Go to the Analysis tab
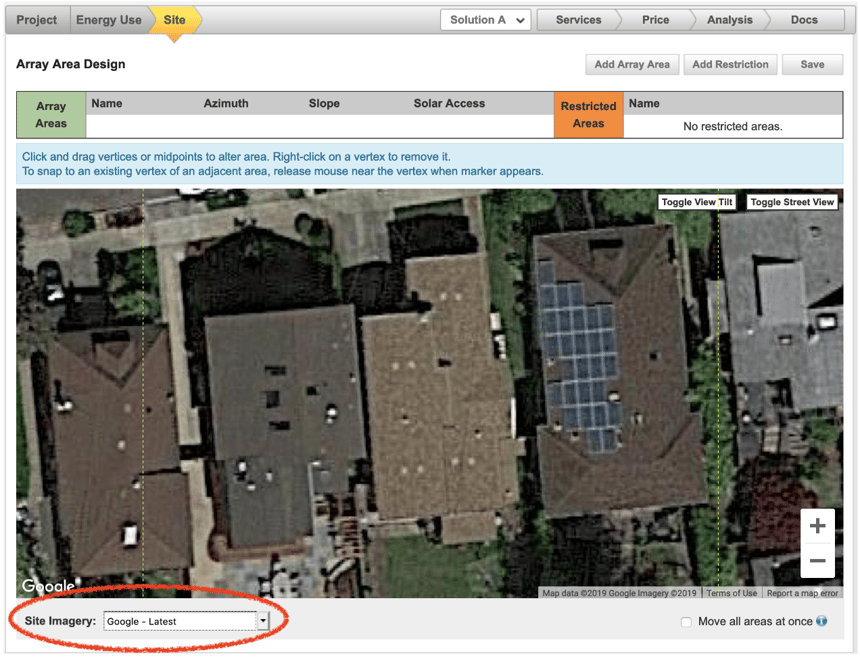This screenshot has width=860, height=663. click(729, 19)
